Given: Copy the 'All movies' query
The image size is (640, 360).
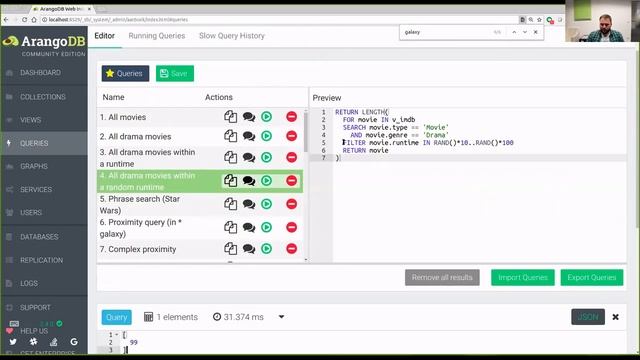Looking at the screenshot, I should [230, 117].
